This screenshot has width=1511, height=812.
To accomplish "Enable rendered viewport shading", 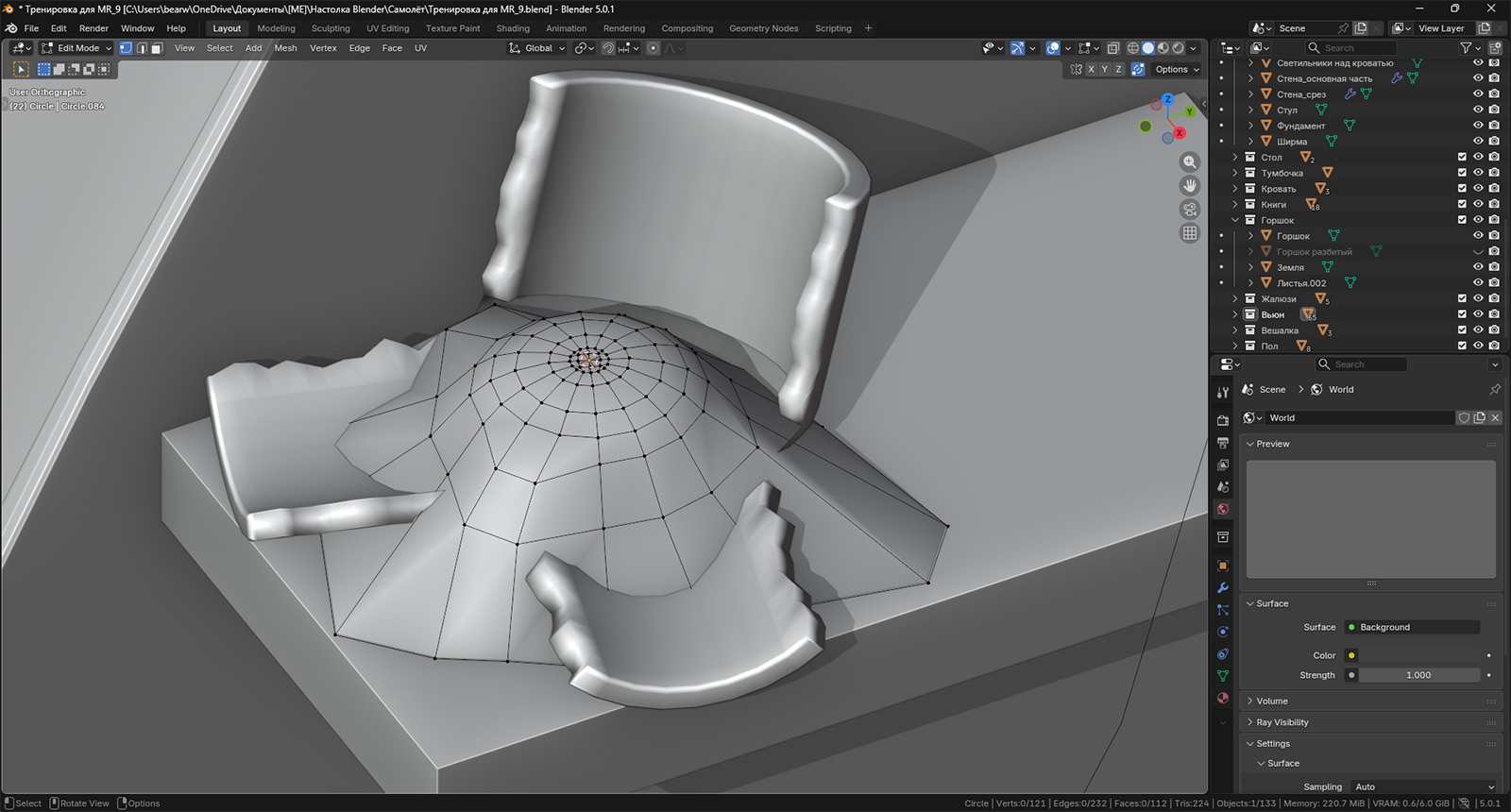I will [x=1178, y=48].
